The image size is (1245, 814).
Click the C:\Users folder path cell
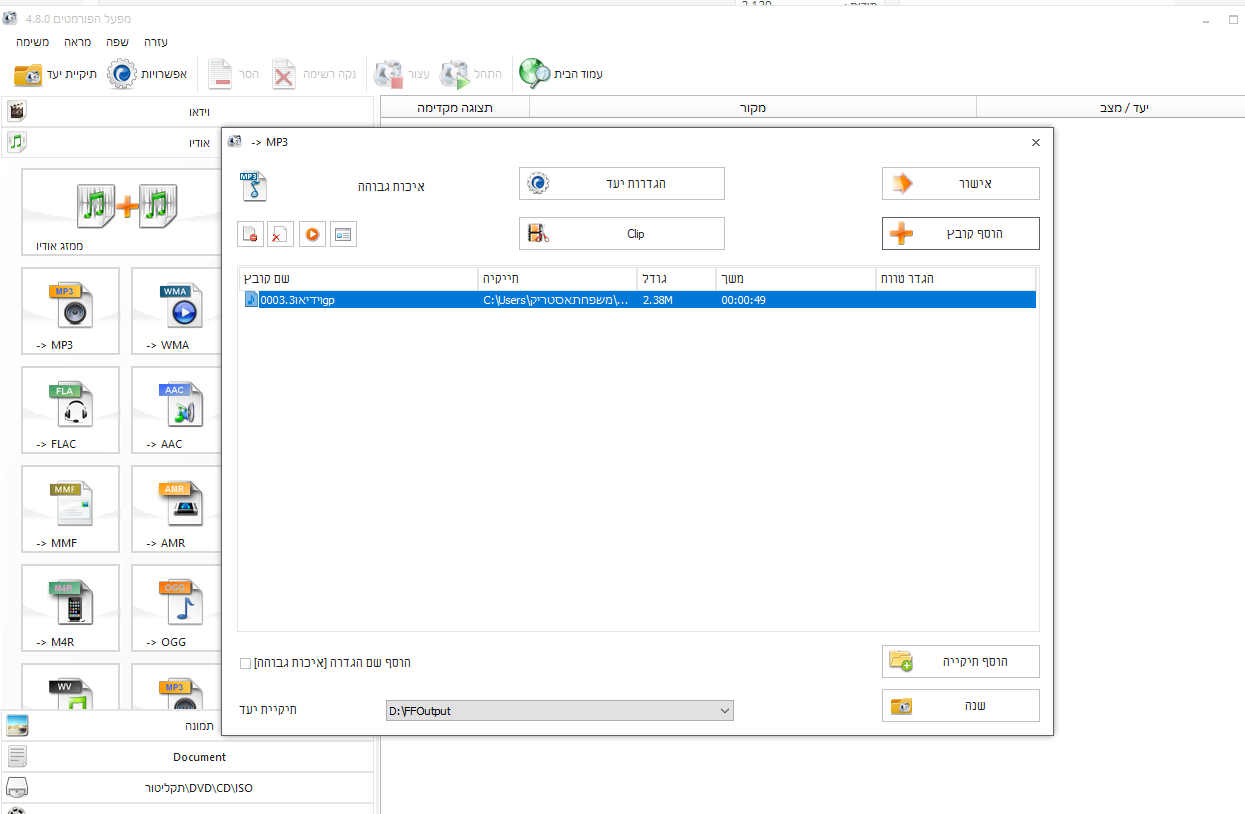coord(556,300)
